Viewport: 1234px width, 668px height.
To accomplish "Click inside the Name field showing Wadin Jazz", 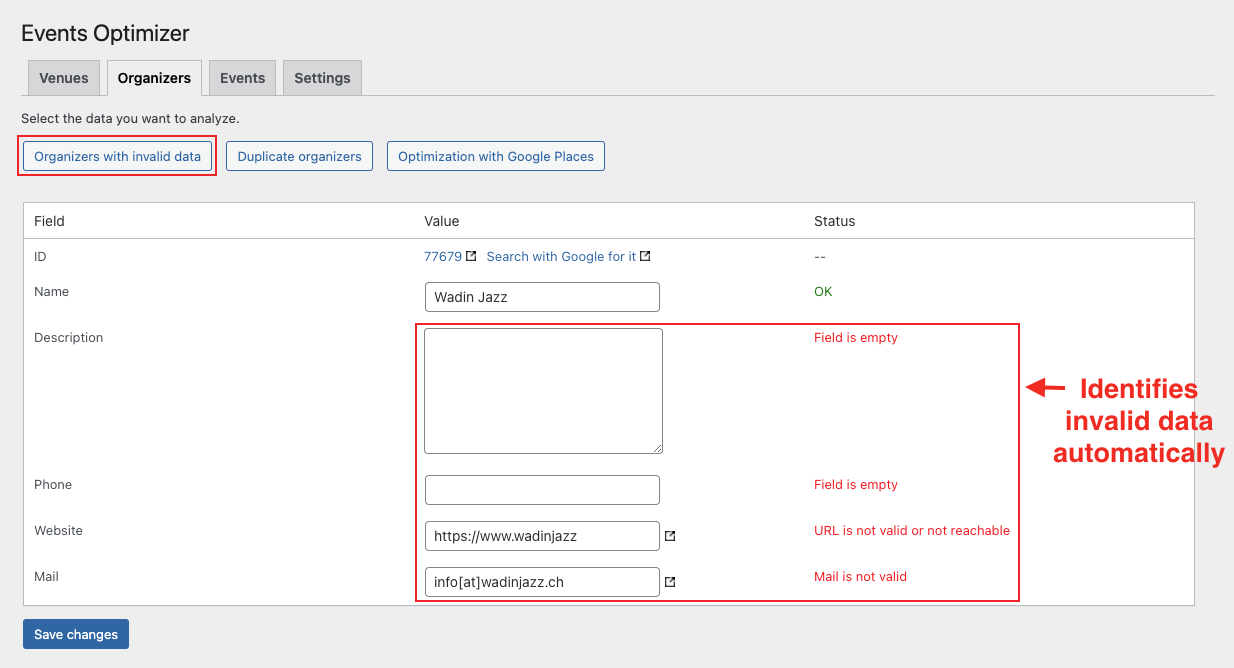I will (541, 297).
